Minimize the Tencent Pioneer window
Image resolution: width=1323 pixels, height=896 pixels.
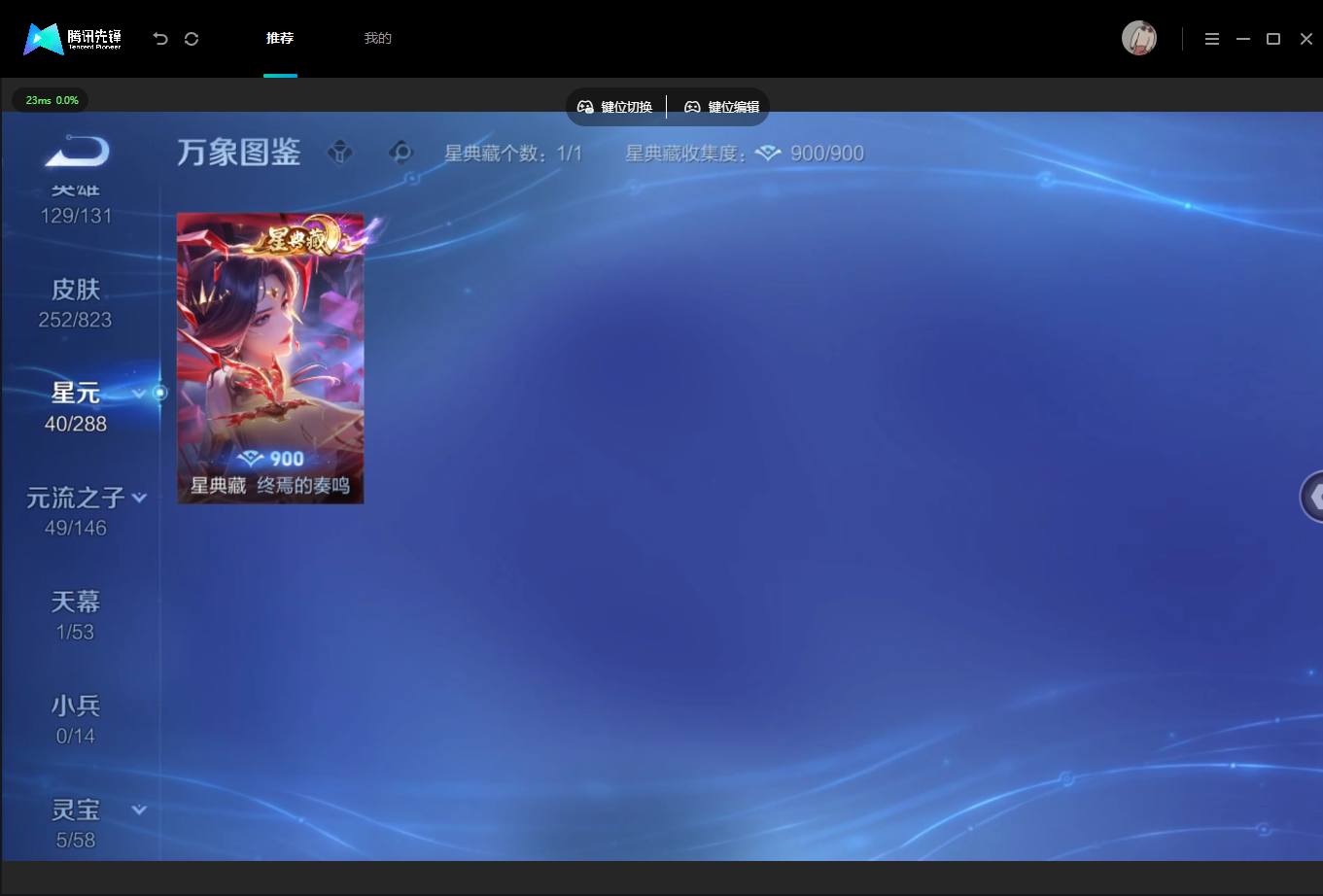click(1243, 39)
